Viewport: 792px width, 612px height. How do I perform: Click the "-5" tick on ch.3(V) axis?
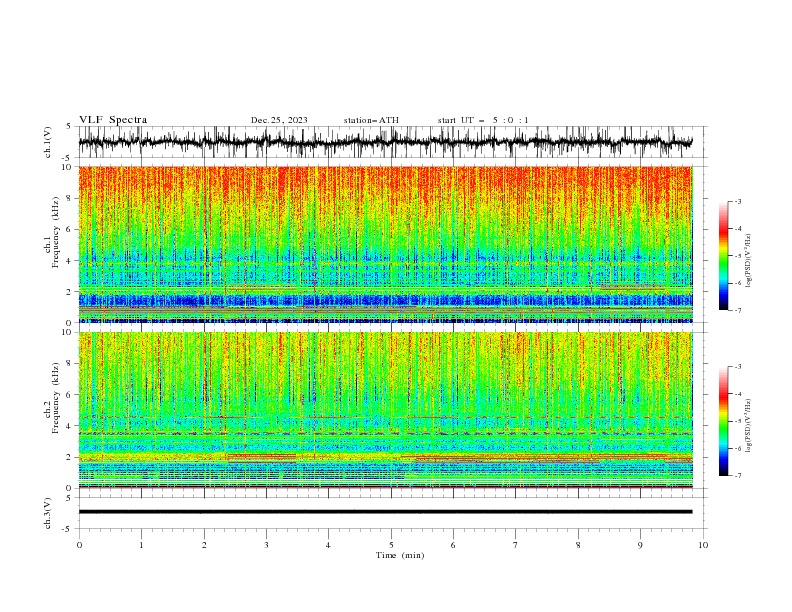68,529
